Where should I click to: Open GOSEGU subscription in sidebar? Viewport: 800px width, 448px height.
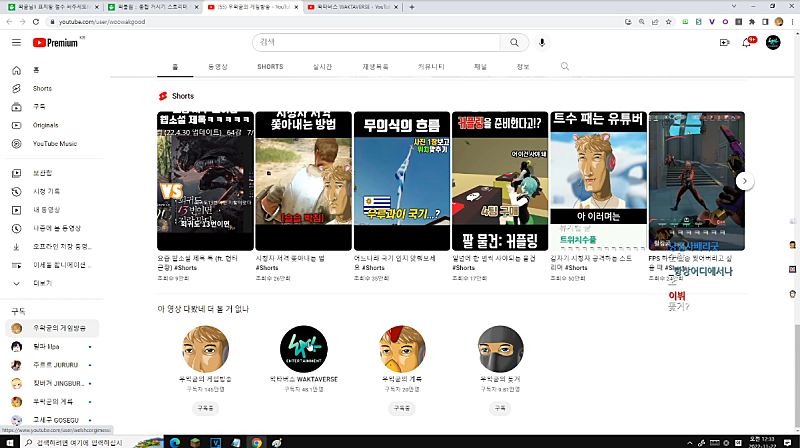54,420
